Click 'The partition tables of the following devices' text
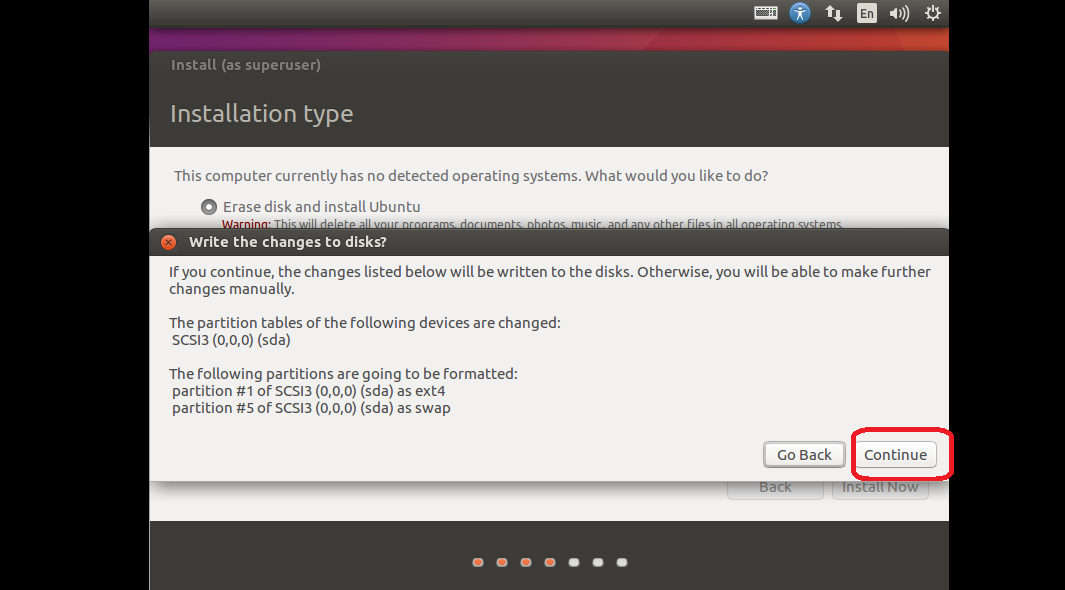The image size is (1065, 590). tap(365, 323)
